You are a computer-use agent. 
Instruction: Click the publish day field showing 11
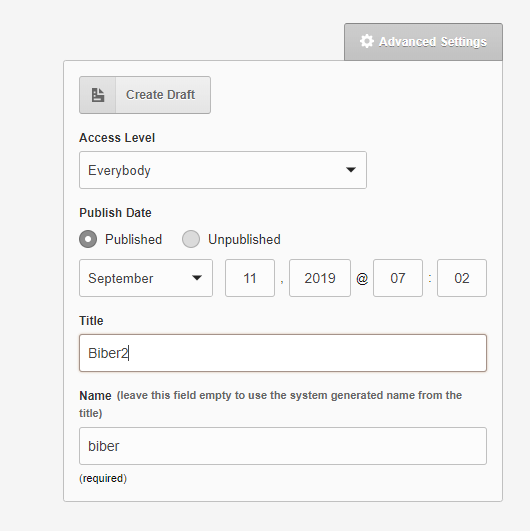coord(250,278)
